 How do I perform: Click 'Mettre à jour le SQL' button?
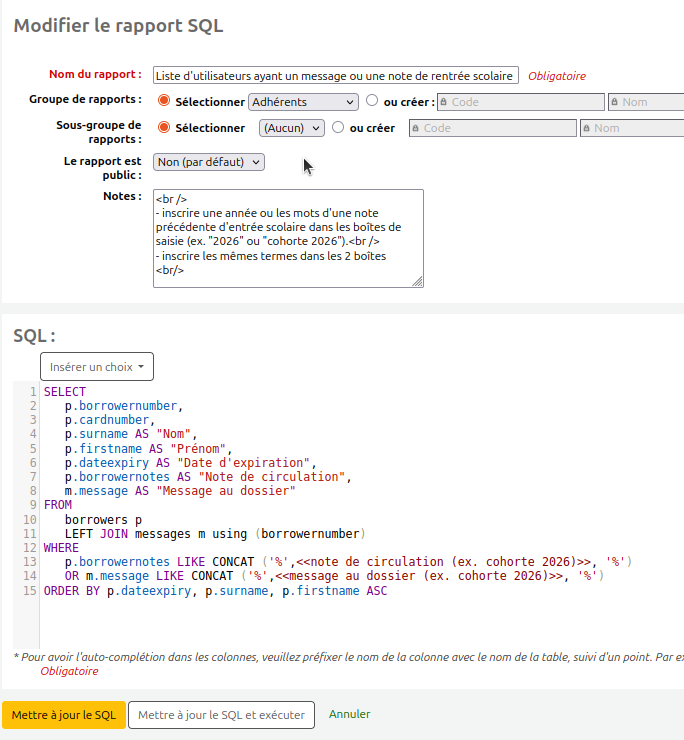[x=64, y=715]
